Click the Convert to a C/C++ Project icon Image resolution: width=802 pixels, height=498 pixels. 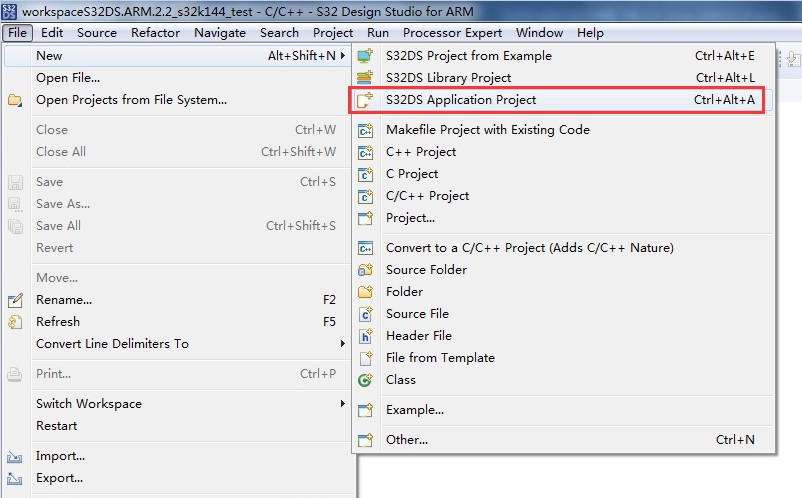365,248
